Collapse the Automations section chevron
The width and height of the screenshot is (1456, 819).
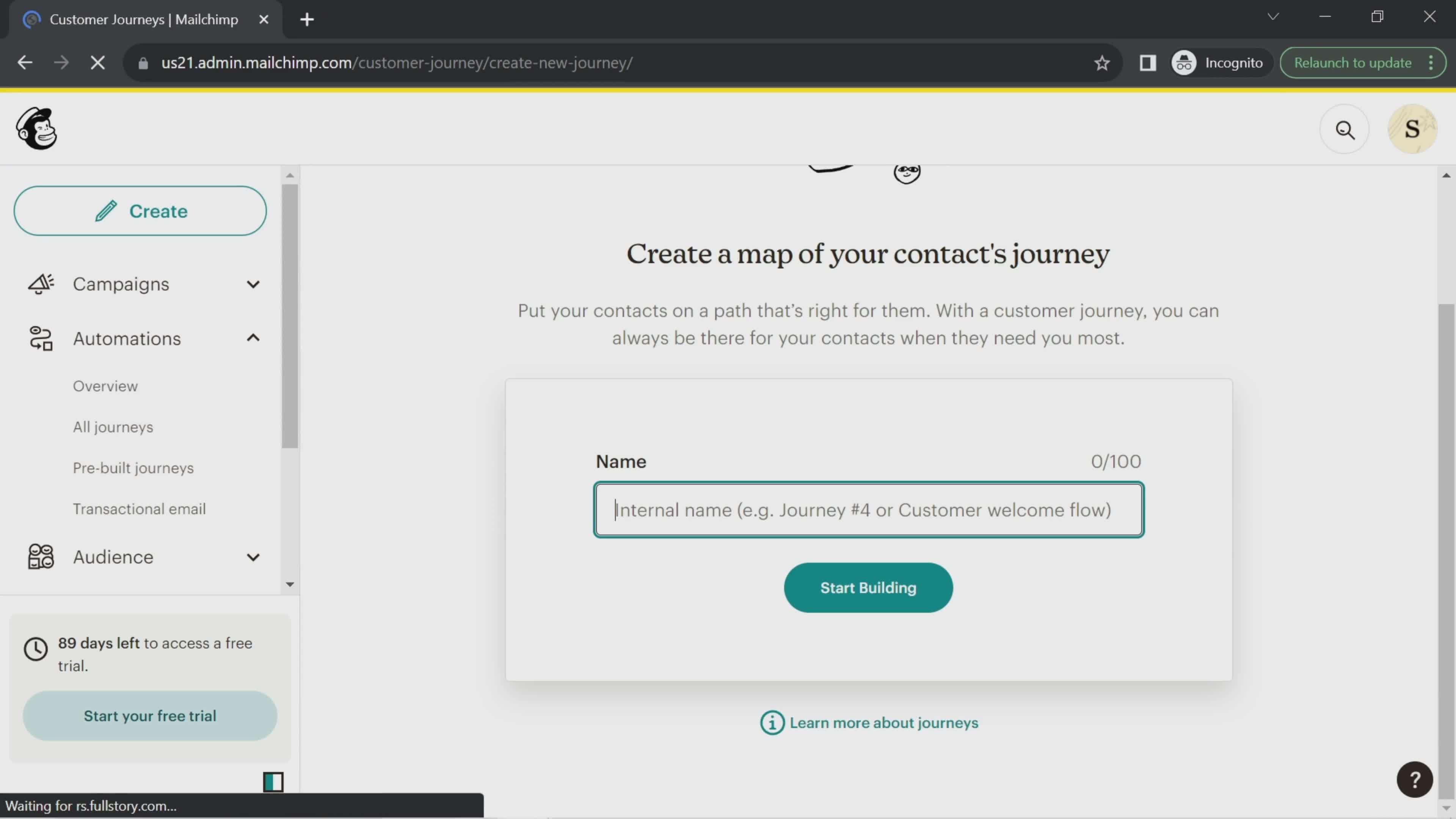(253, 338)
